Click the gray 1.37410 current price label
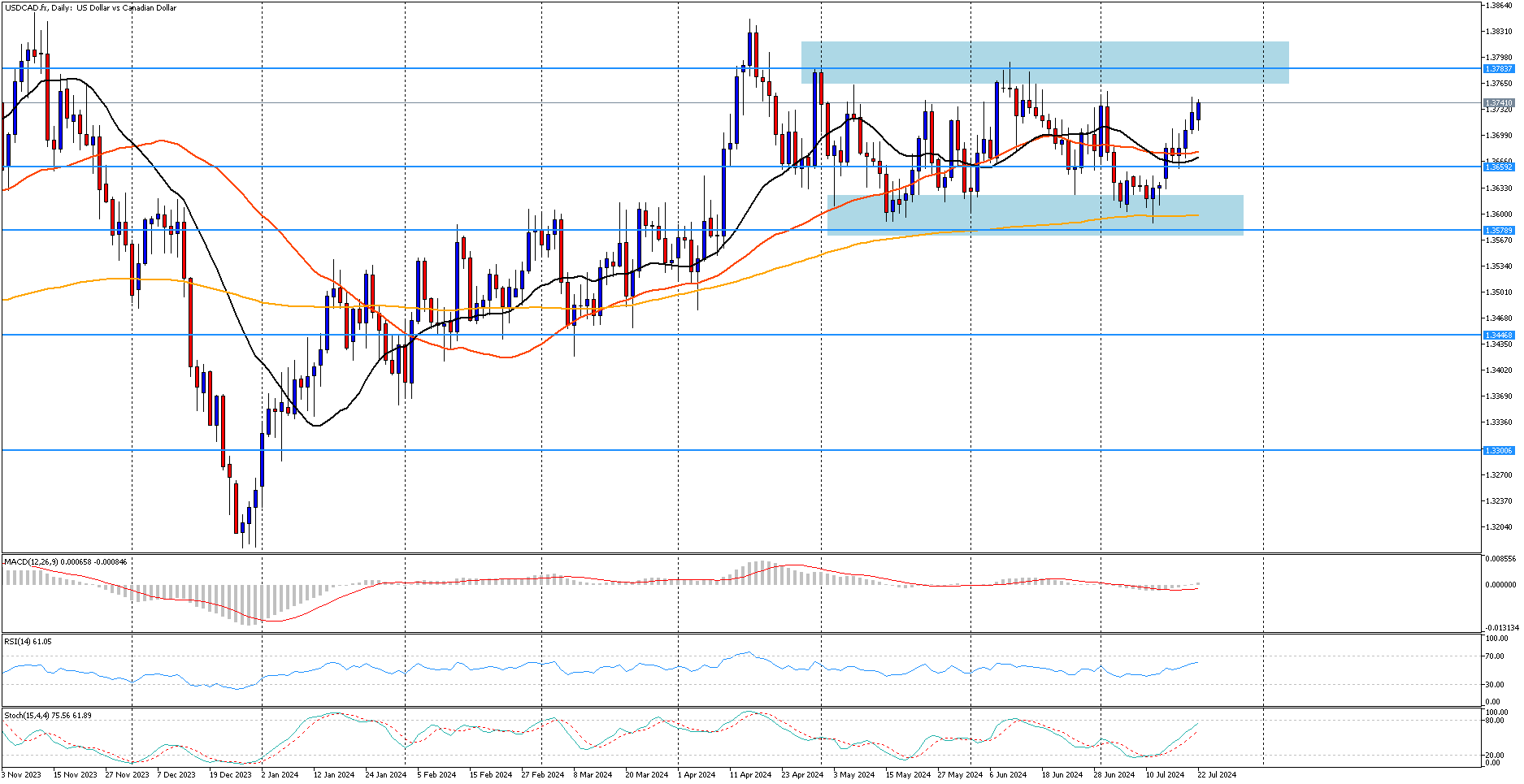 tap(1499, 103)
